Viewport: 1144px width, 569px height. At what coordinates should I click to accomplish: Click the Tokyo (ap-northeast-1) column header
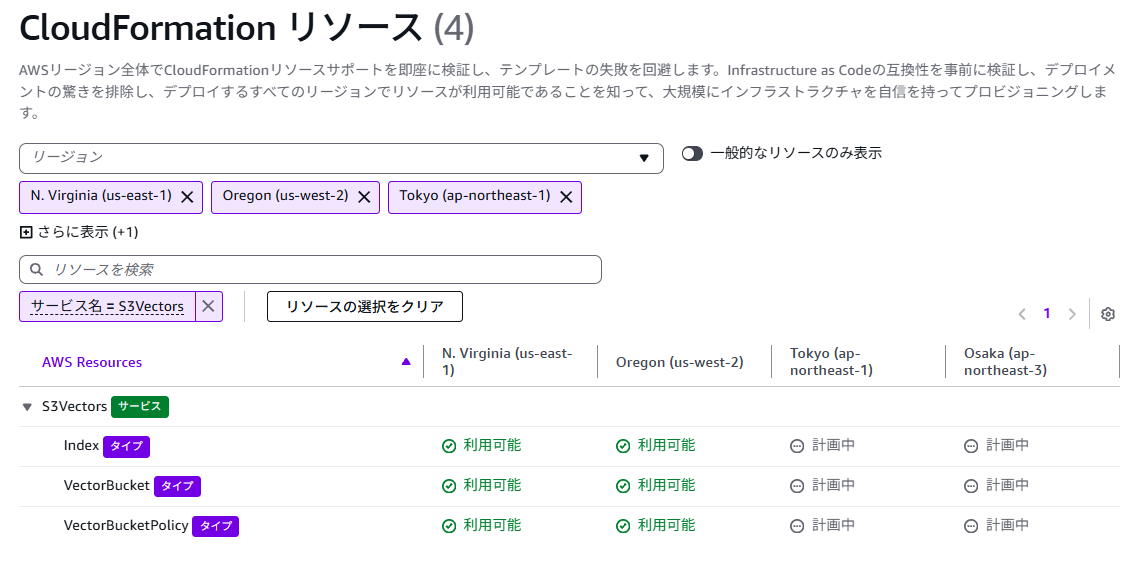click(832, 362)
